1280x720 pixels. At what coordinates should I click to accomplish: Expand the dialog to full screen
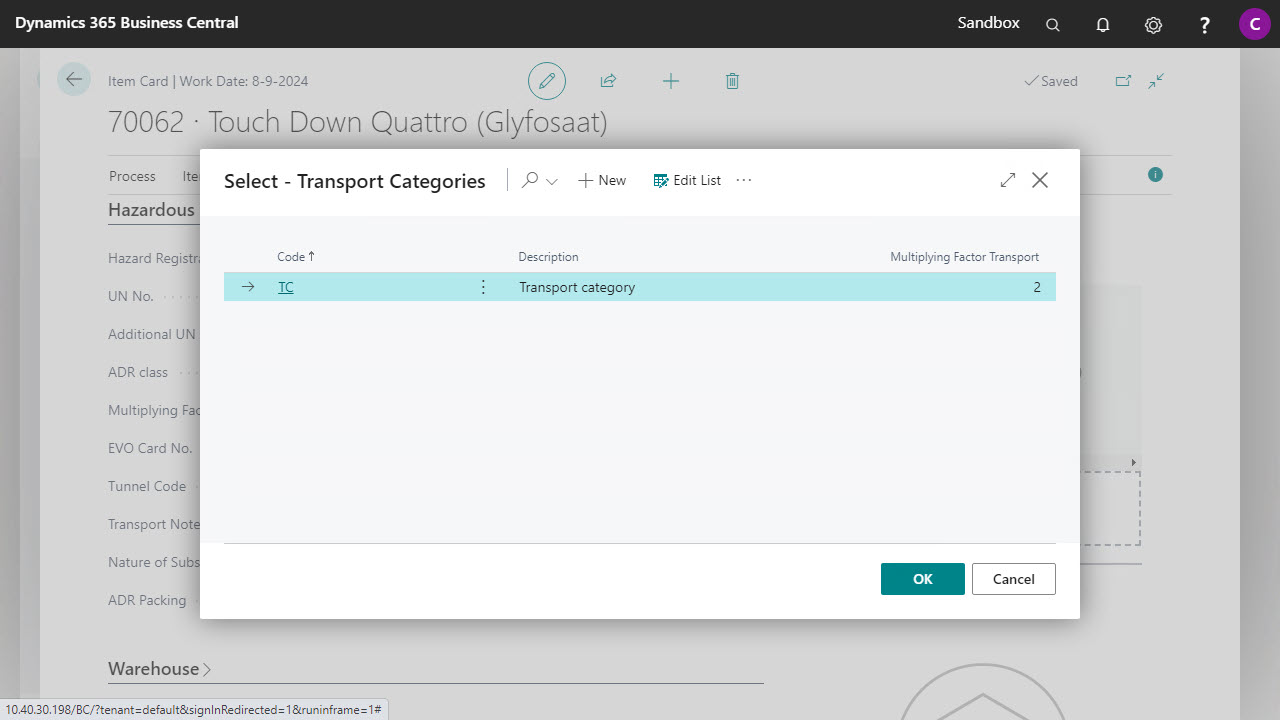coord(1007,180)
